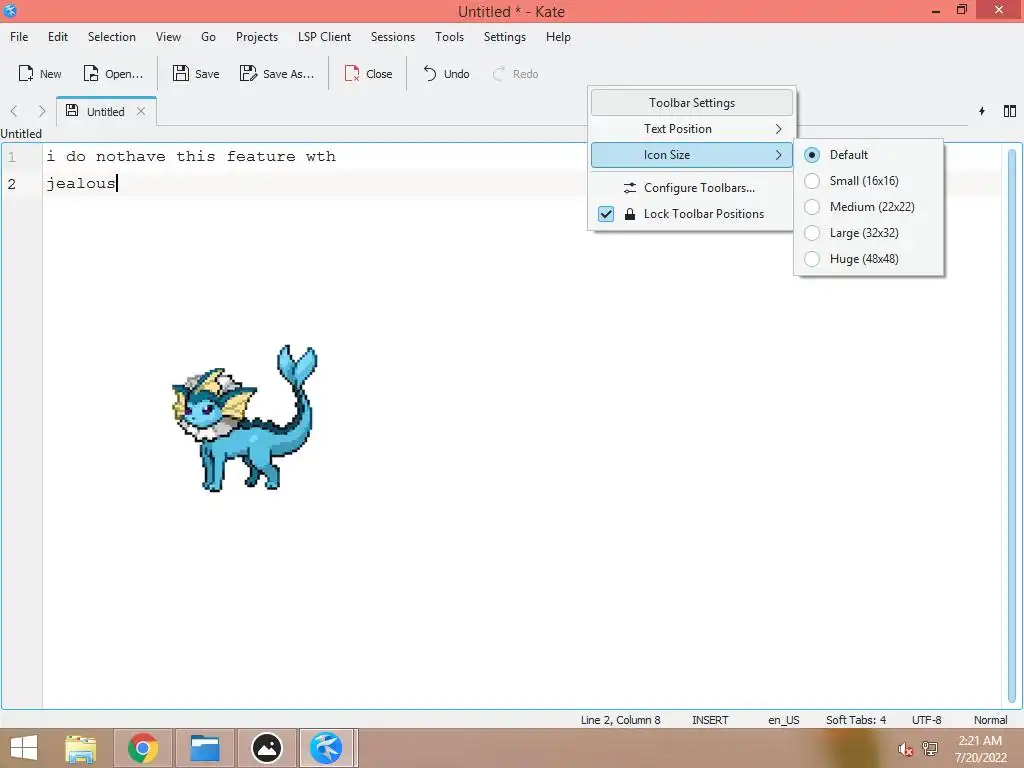Switch to the Untitled document tab

click(106, 111)
